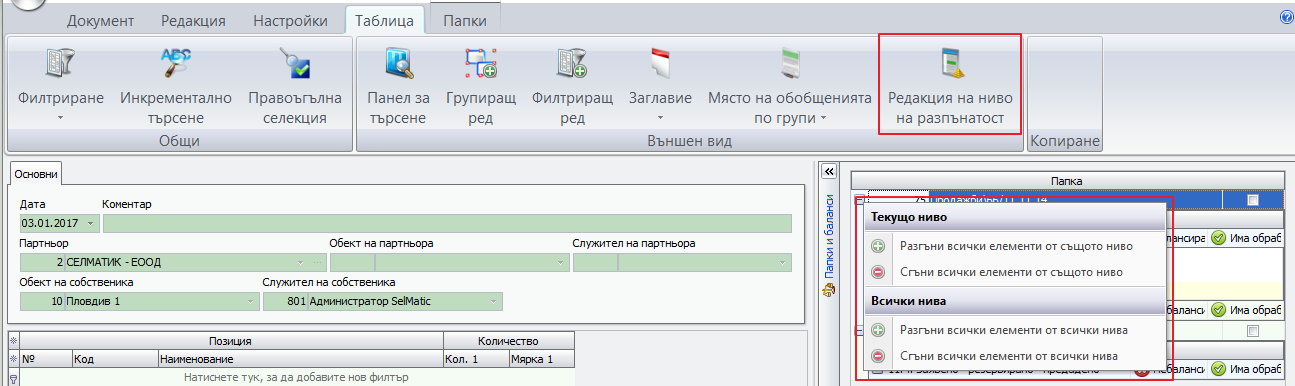Sort by the Код column header
The height and width of the screenshot is (386, 1295).
tap(114, 358)
